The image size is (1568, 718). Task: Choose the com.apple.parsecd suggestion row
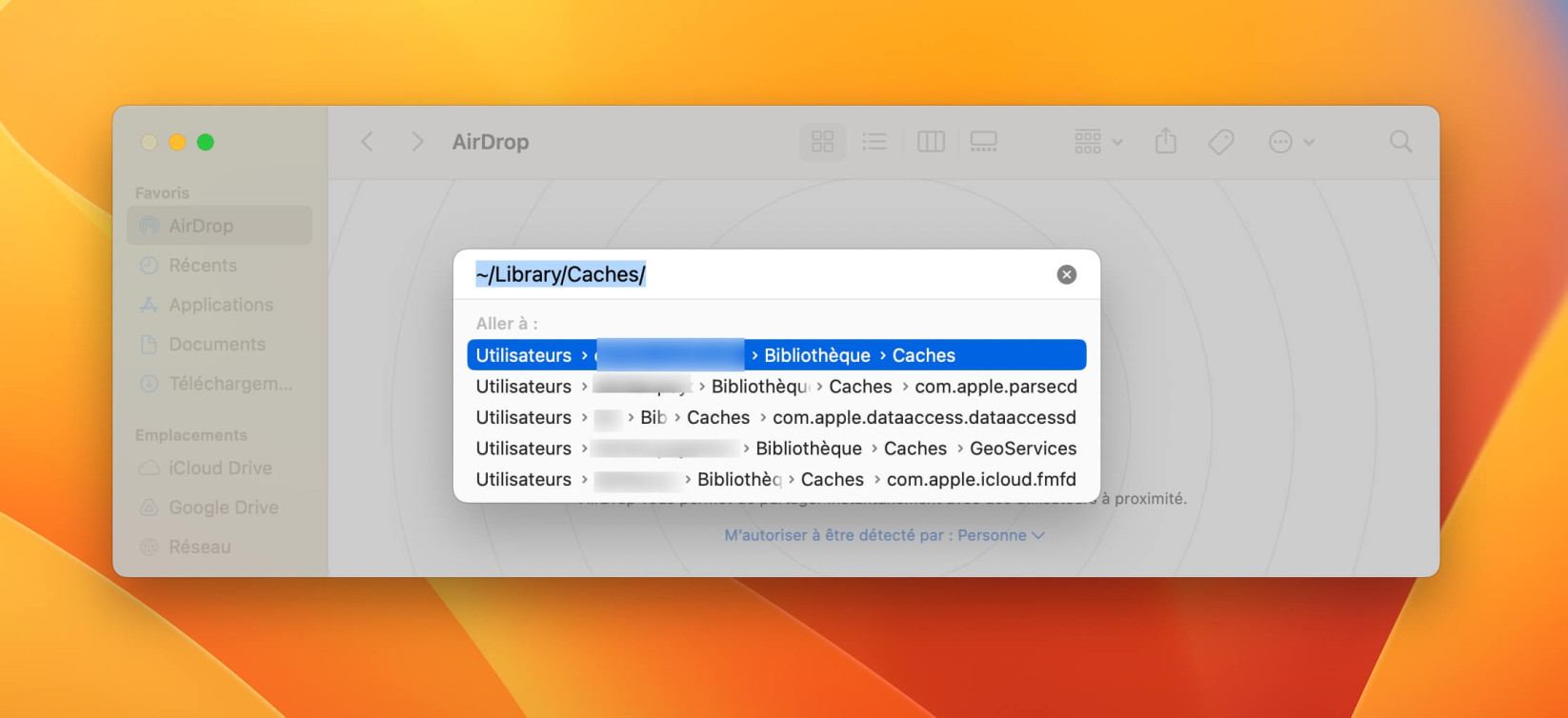tap(776, 387)
